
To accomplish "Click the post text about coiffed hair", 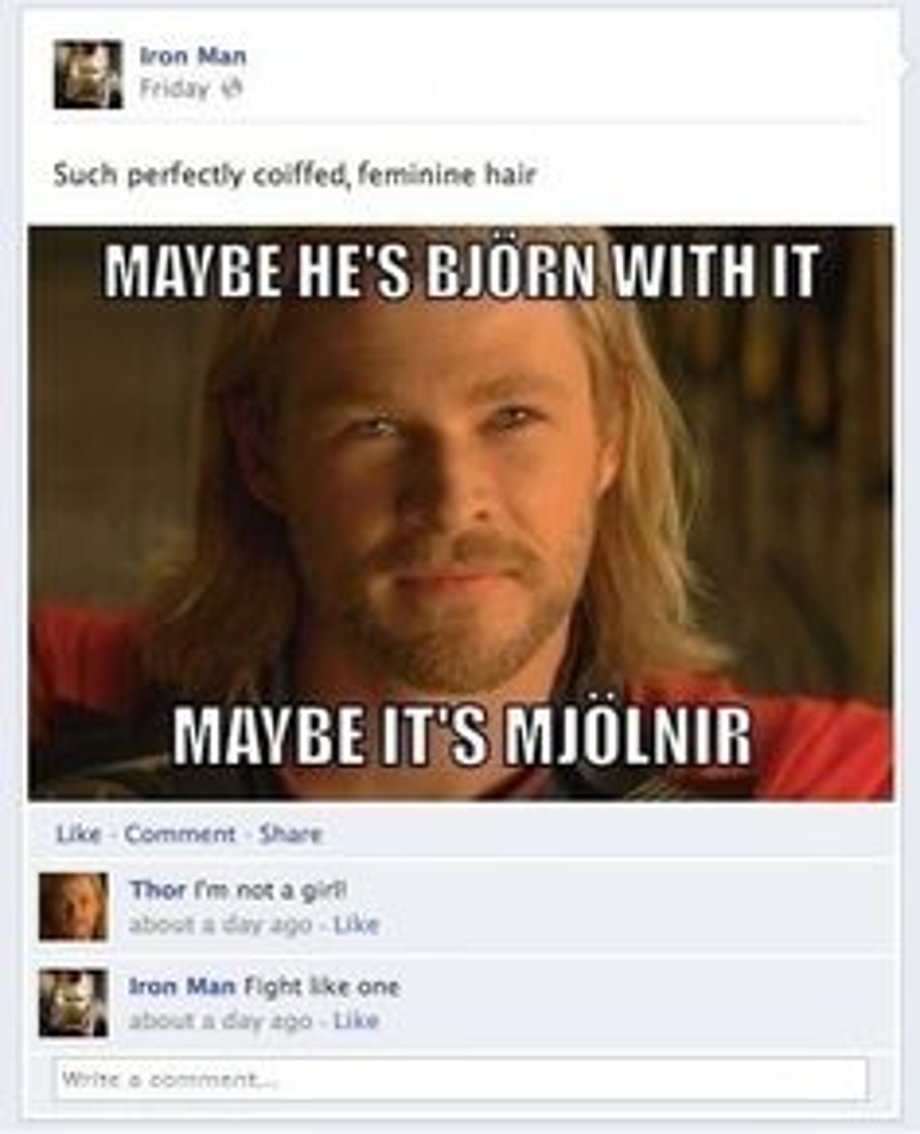I will point(294,175).
